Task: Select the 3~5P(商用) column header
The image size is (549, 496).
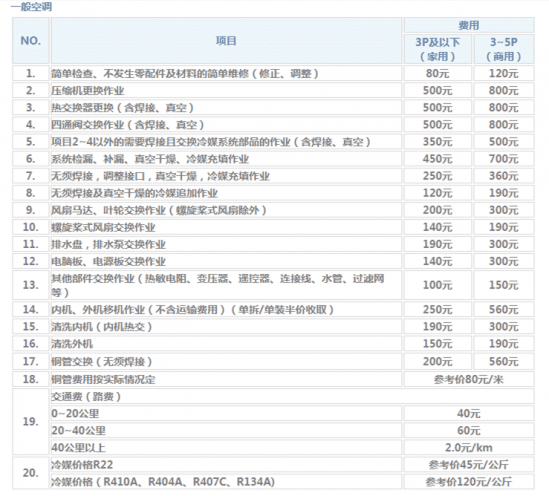Action: coord(504,49)
